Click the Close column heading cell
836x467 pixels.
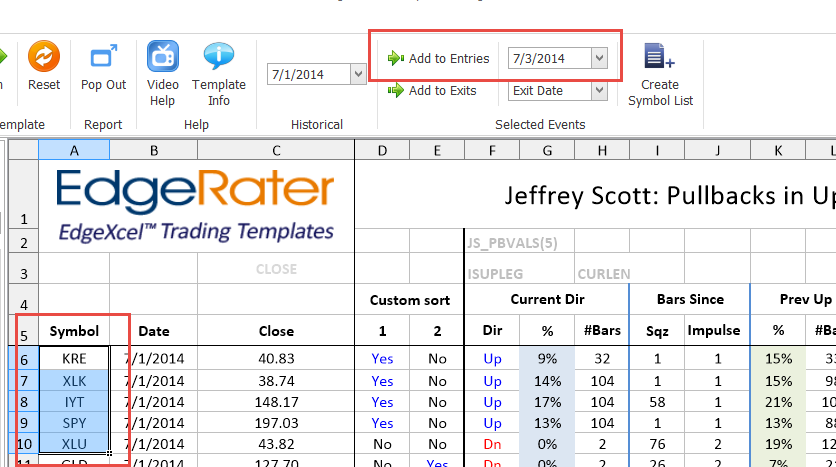276,331
